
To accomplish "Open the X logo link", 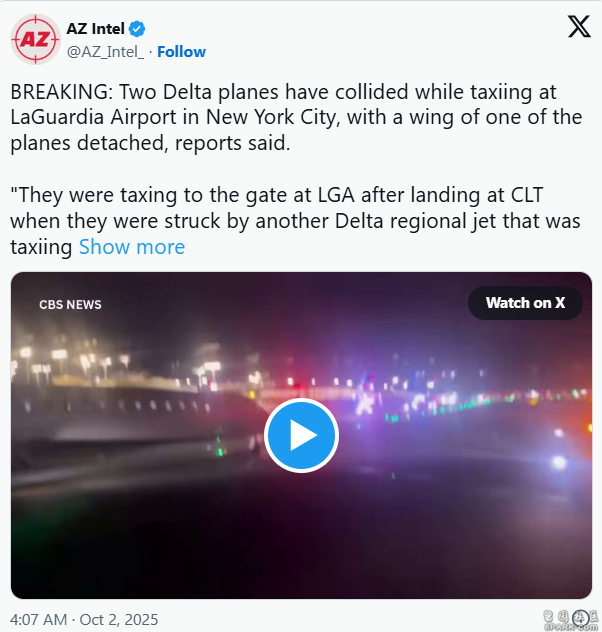I will click(x=579, y=27).
